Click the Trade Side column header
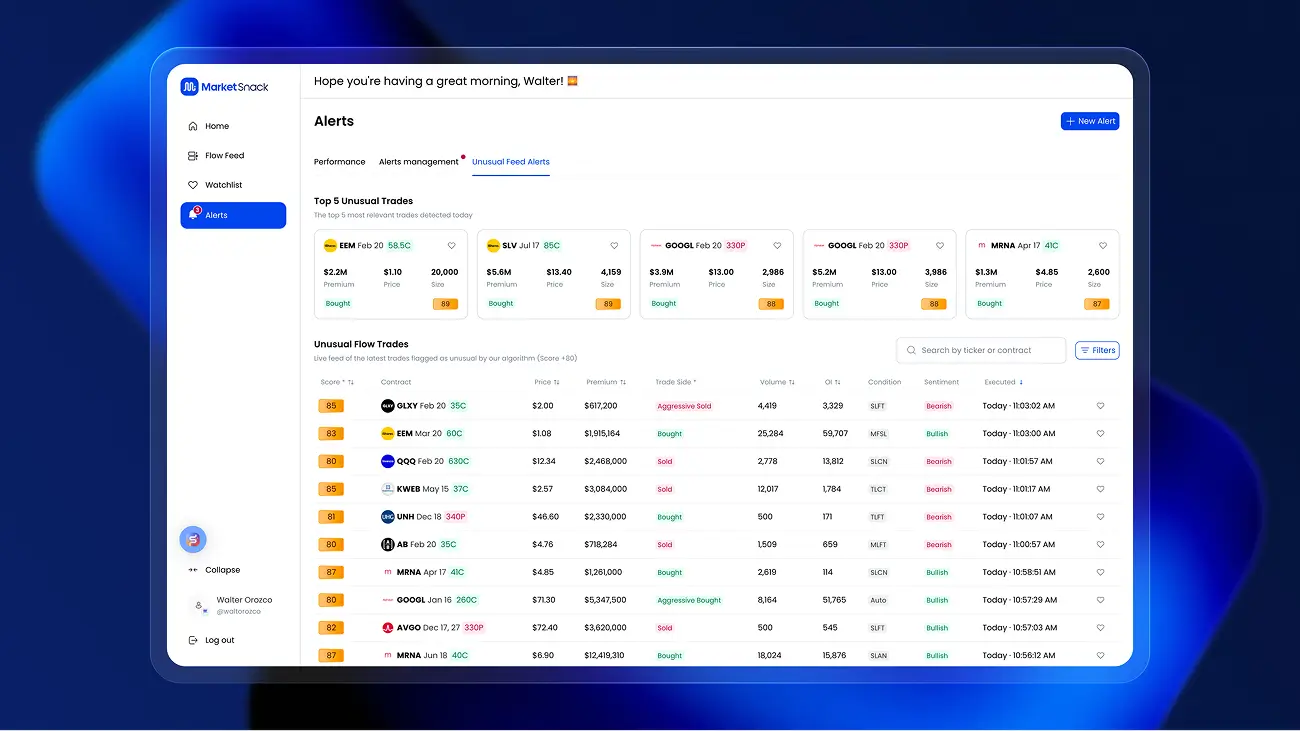The image size is (1300, 731). [676, 382]
